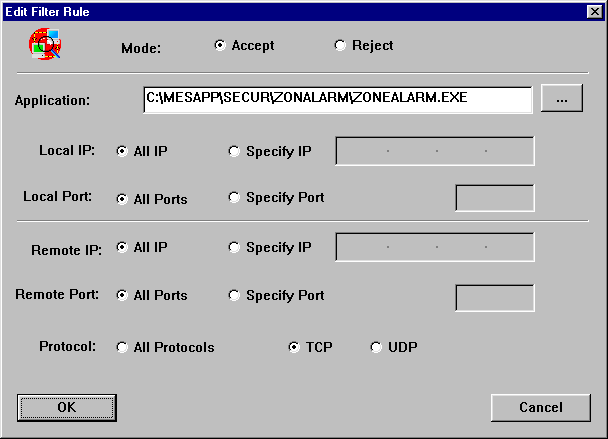Click the Mode: label
This screenshot has height=439, width=608.
(141, 48)
